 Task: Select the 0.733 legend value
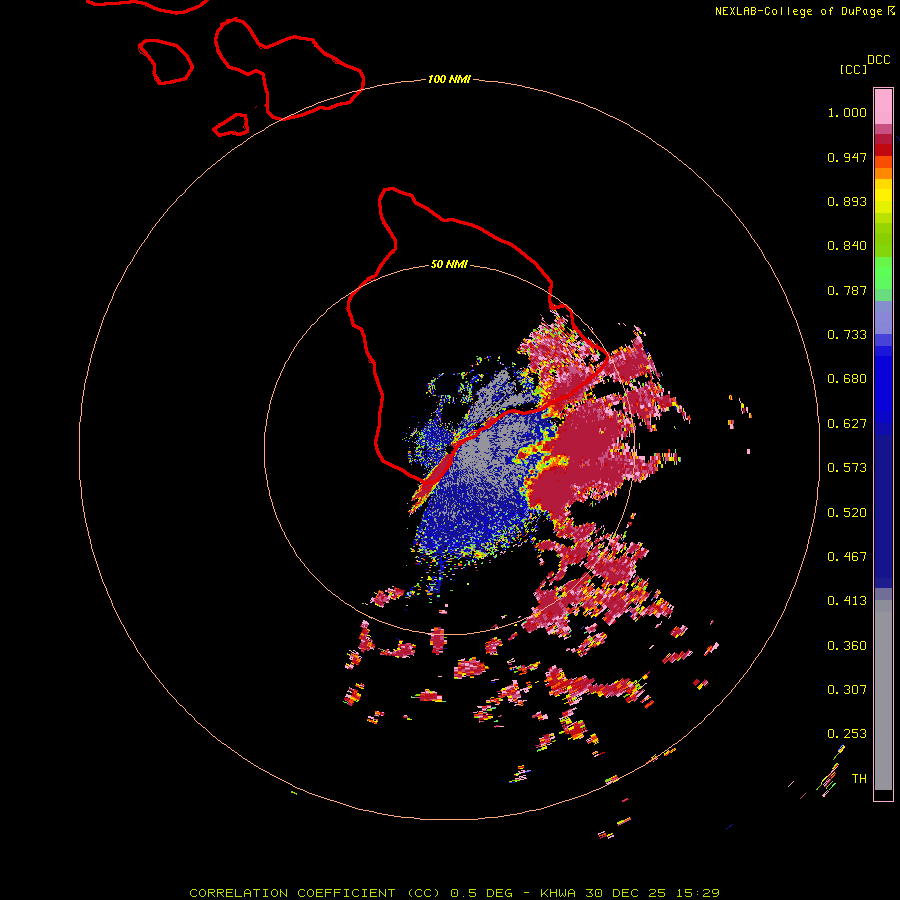tap(847, 335)
